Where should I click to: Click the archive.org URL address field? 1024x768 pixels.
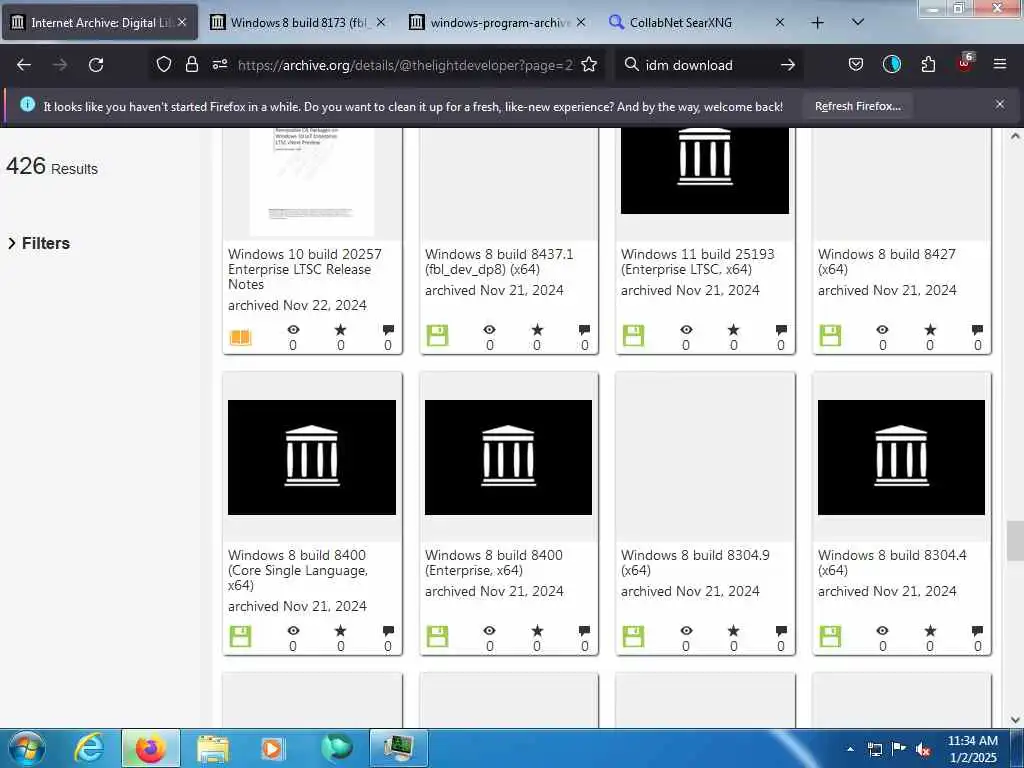point(405,65)
